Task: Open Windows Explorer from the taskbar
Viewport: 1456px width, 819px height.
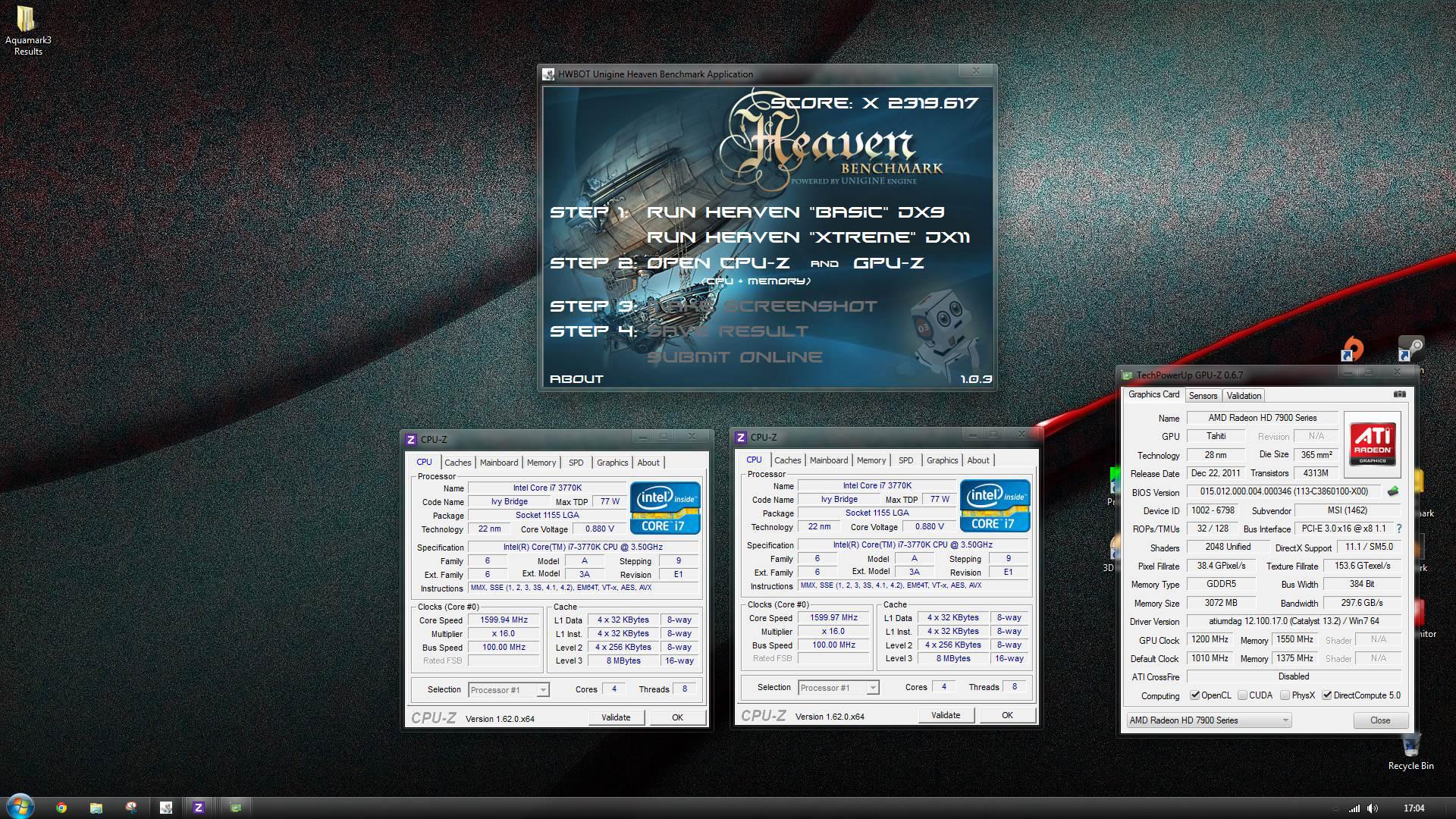Action: click(x=96, y=808)
